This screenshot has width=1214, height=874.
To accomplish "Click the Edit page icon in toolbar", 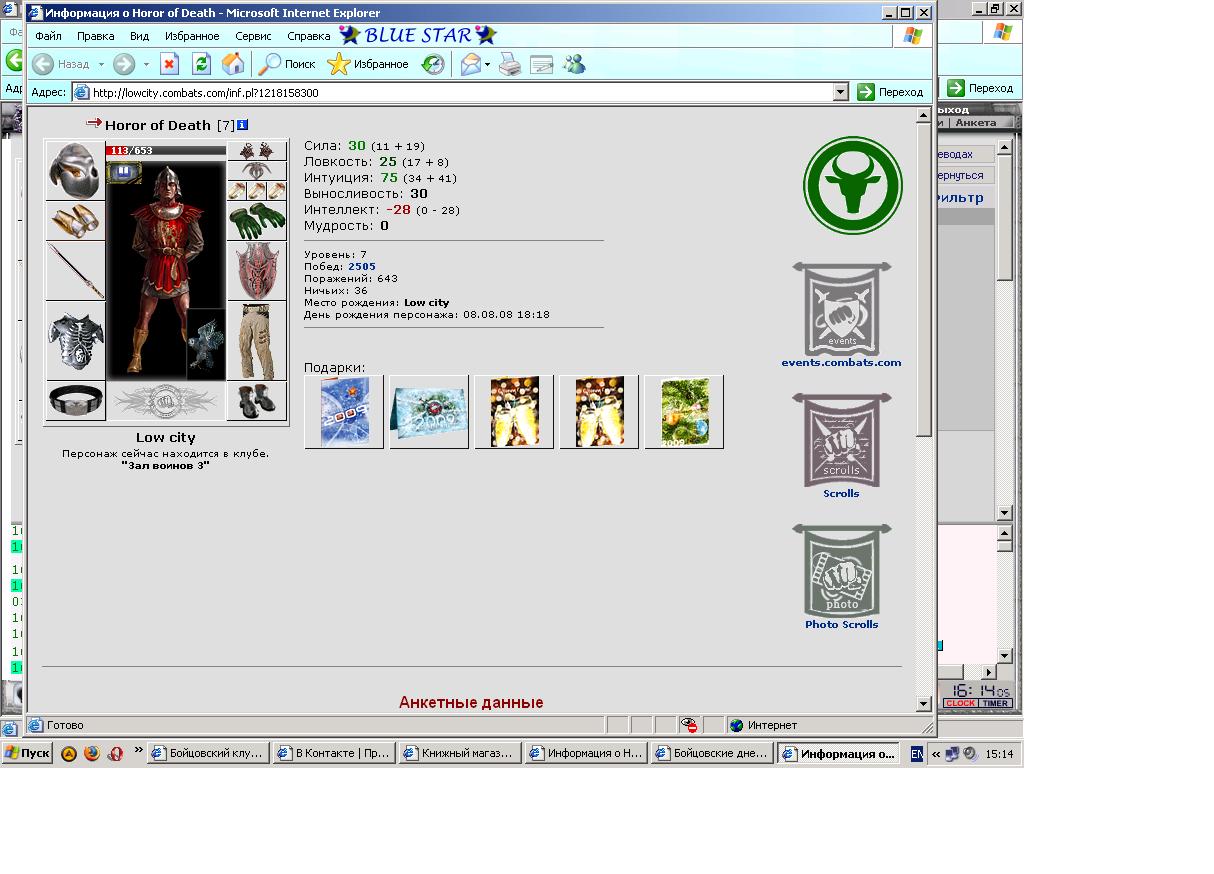I will [x=542, y=65].
